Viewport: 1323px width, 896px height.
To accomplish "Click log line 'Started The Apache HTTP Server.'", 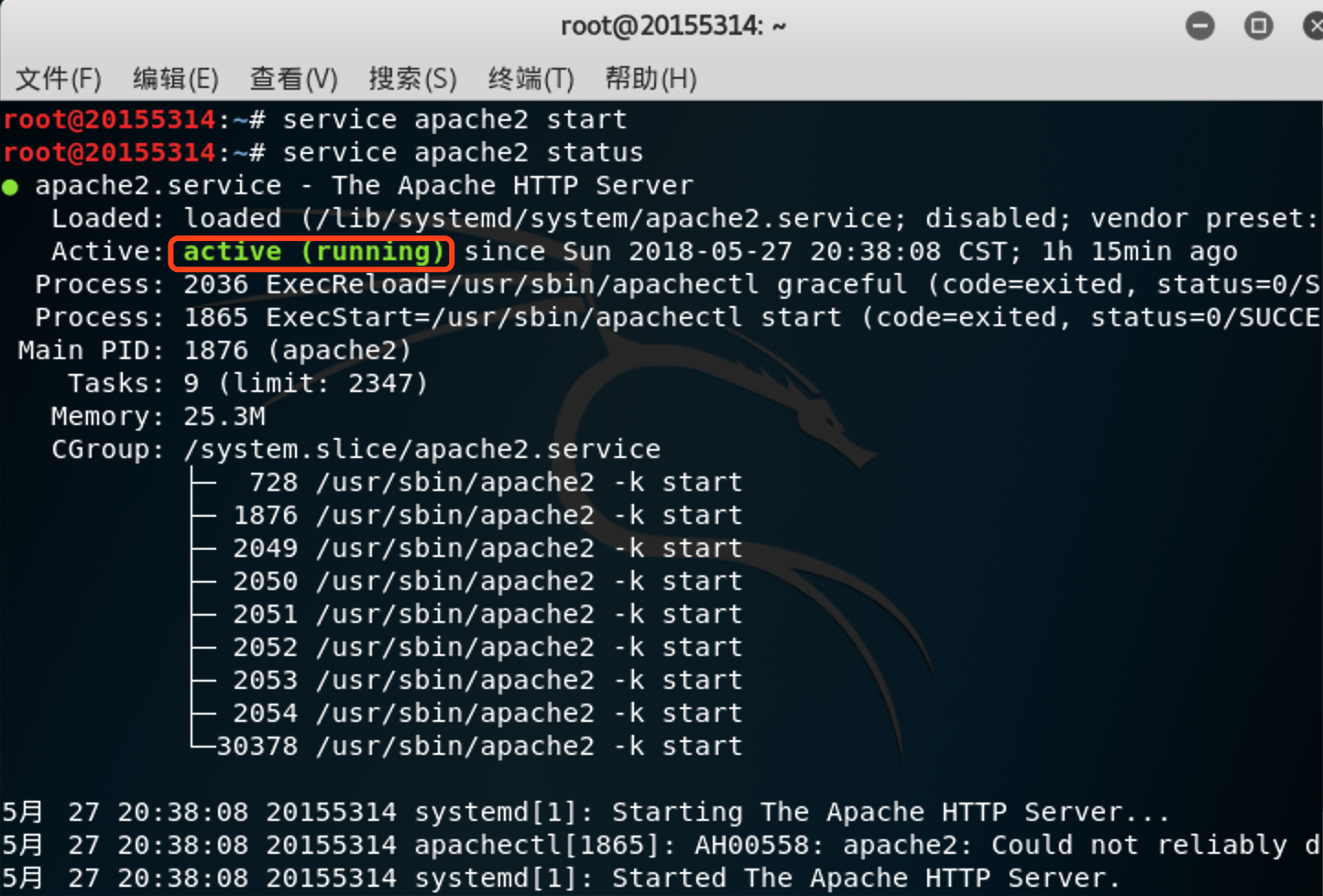I will 561,879.
